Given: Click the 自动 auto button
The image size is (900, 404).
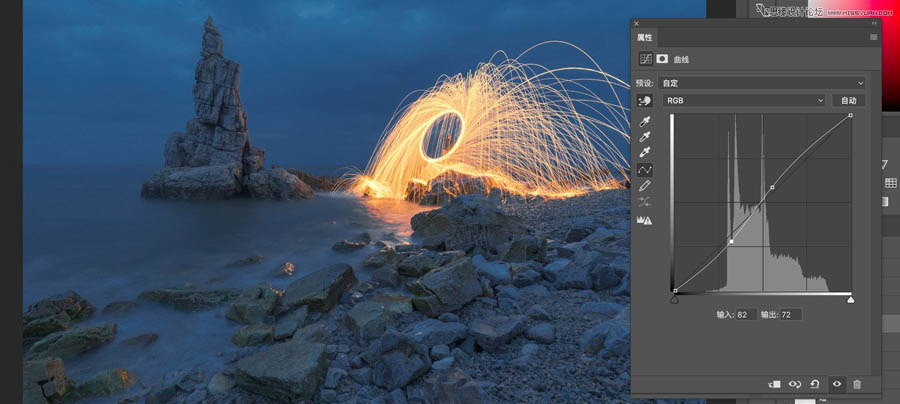Looking at the screenshot, I should 848,100.
